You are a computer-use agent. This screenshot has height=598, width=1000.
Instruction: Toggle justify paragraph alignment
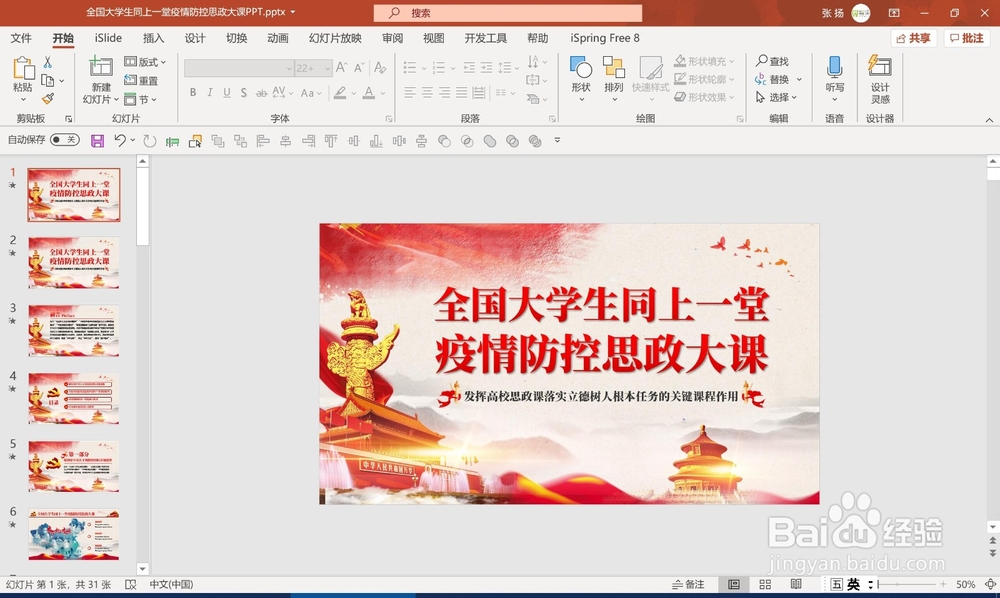[x=461, y=93]
